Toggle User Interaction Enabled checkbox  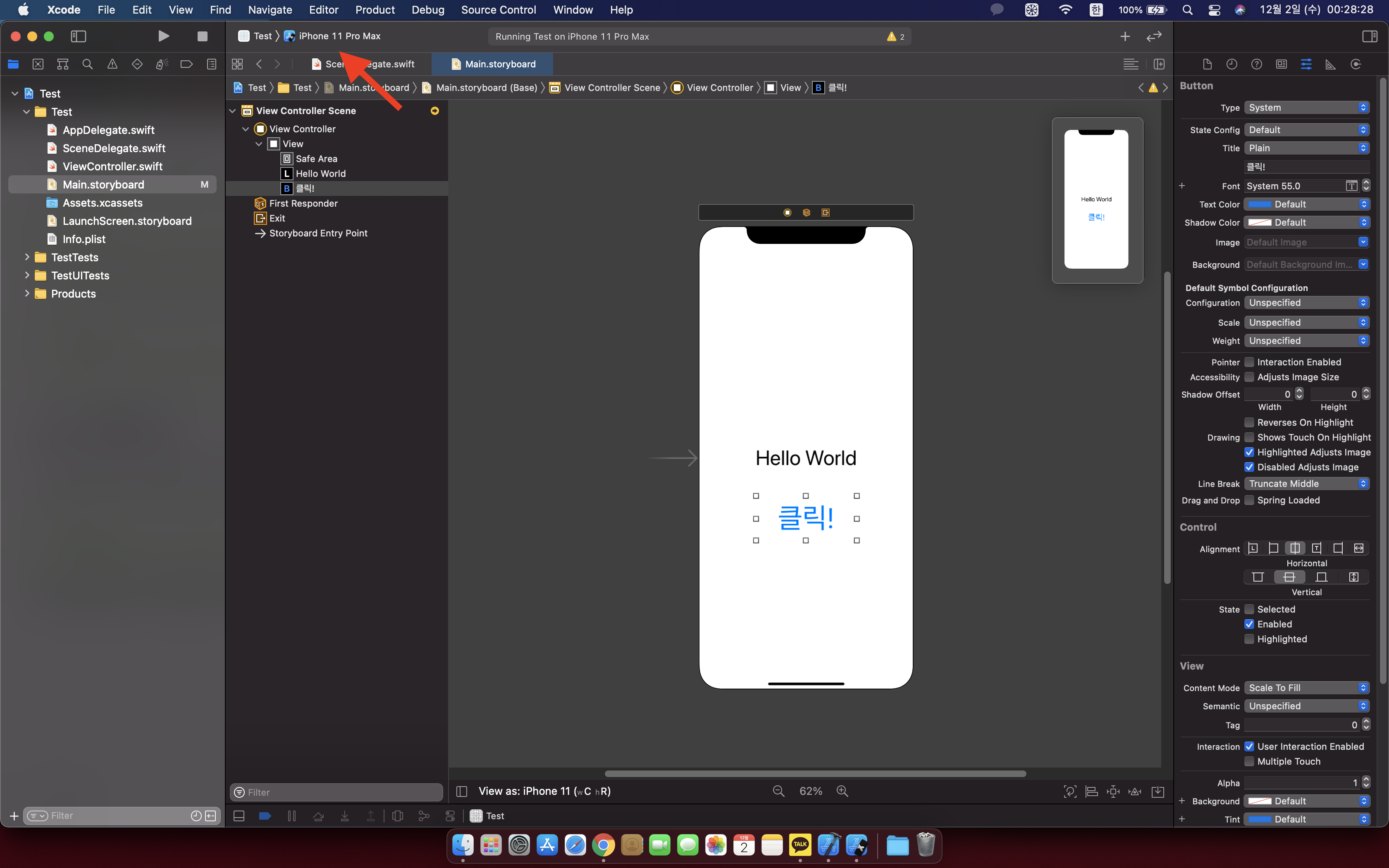[1249, 747]
